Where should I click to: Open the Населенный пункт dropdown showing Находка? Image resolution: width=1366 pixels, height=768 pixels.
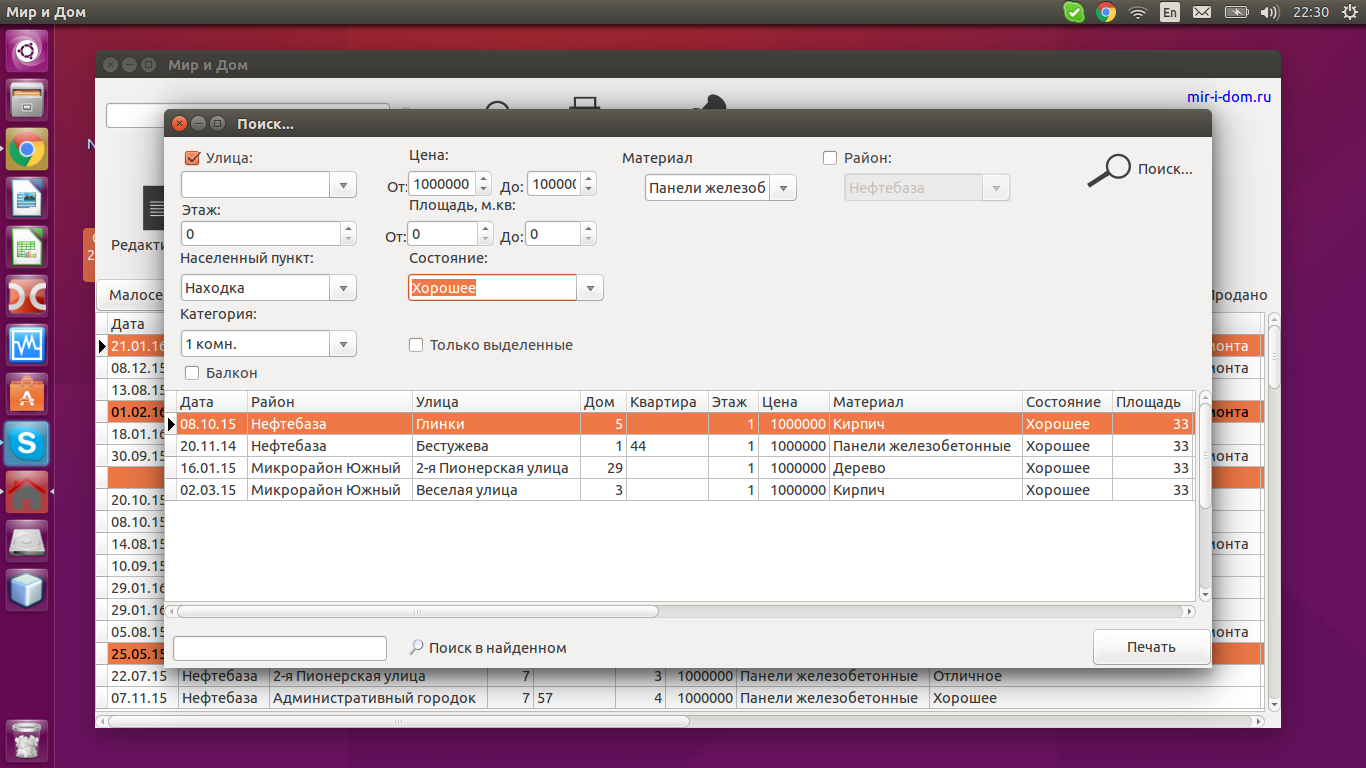click(x=343, y=288)
